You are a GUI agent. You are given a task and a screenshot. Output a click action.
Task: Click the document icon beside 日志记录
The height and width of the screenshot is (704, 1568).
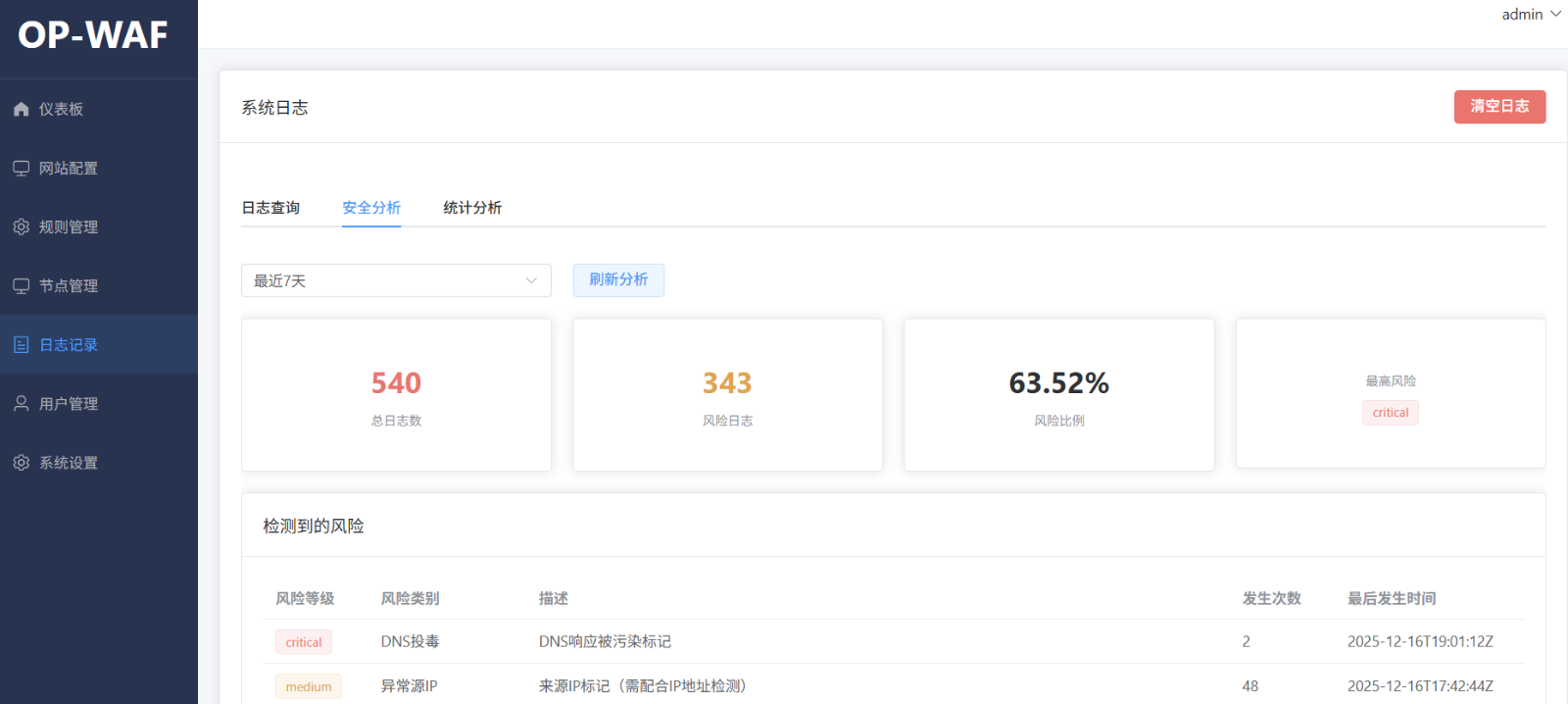click(x=21, y=344)
